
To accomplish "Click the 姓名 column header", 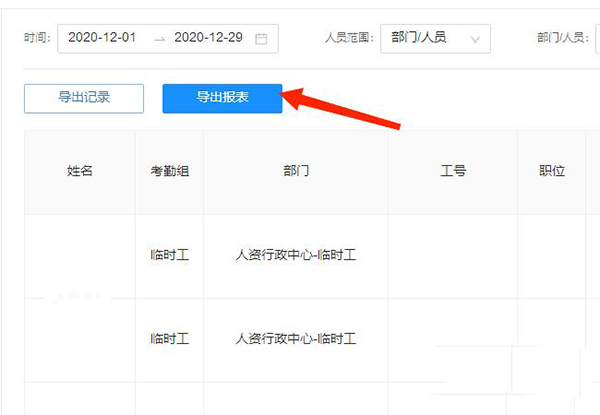I will (80, 171).
